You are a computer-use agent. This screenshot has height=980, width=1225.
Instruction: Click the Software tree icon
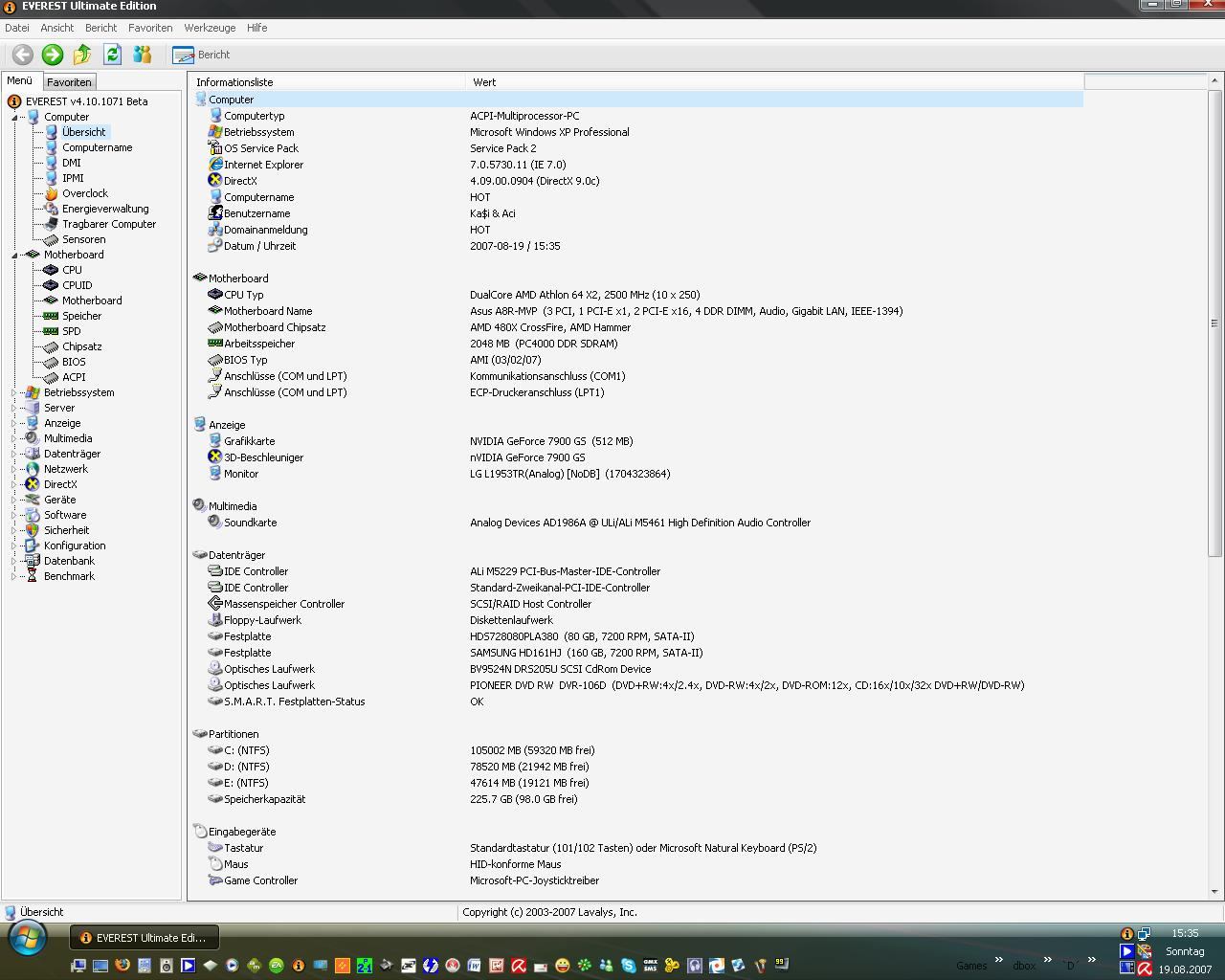click(x=33, y=515)
